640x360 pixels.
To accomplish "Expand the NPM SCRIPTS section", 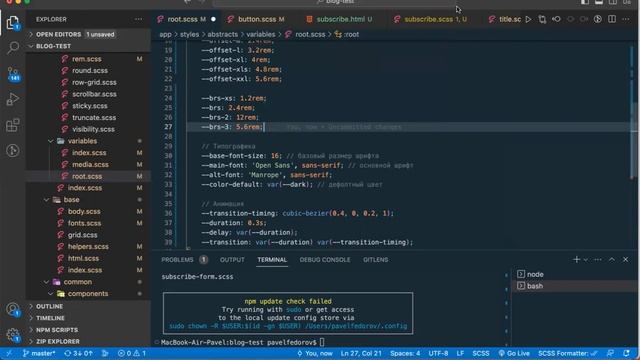I will [x=57, y=330].
